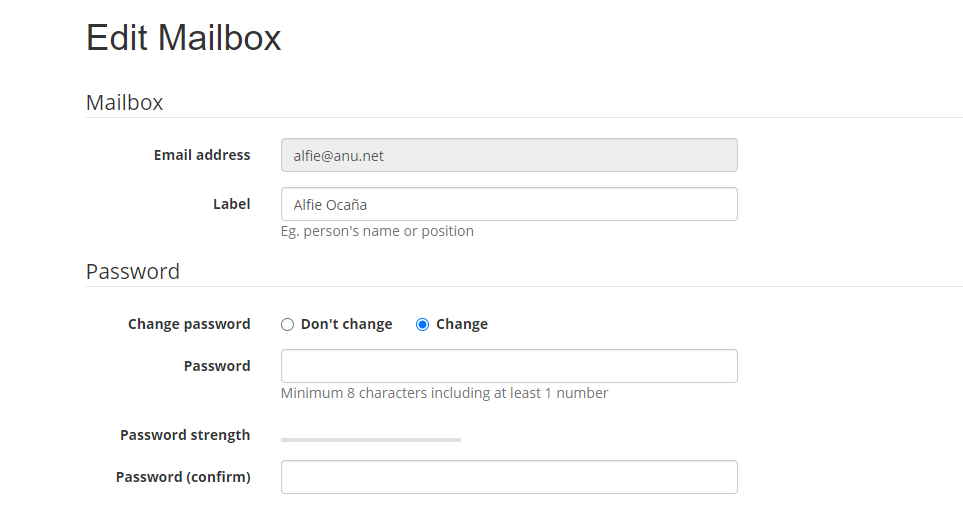Screen dimensions: 963x508
Task: Click the "Password (confirm)" field label
Action: click(183, 477)
